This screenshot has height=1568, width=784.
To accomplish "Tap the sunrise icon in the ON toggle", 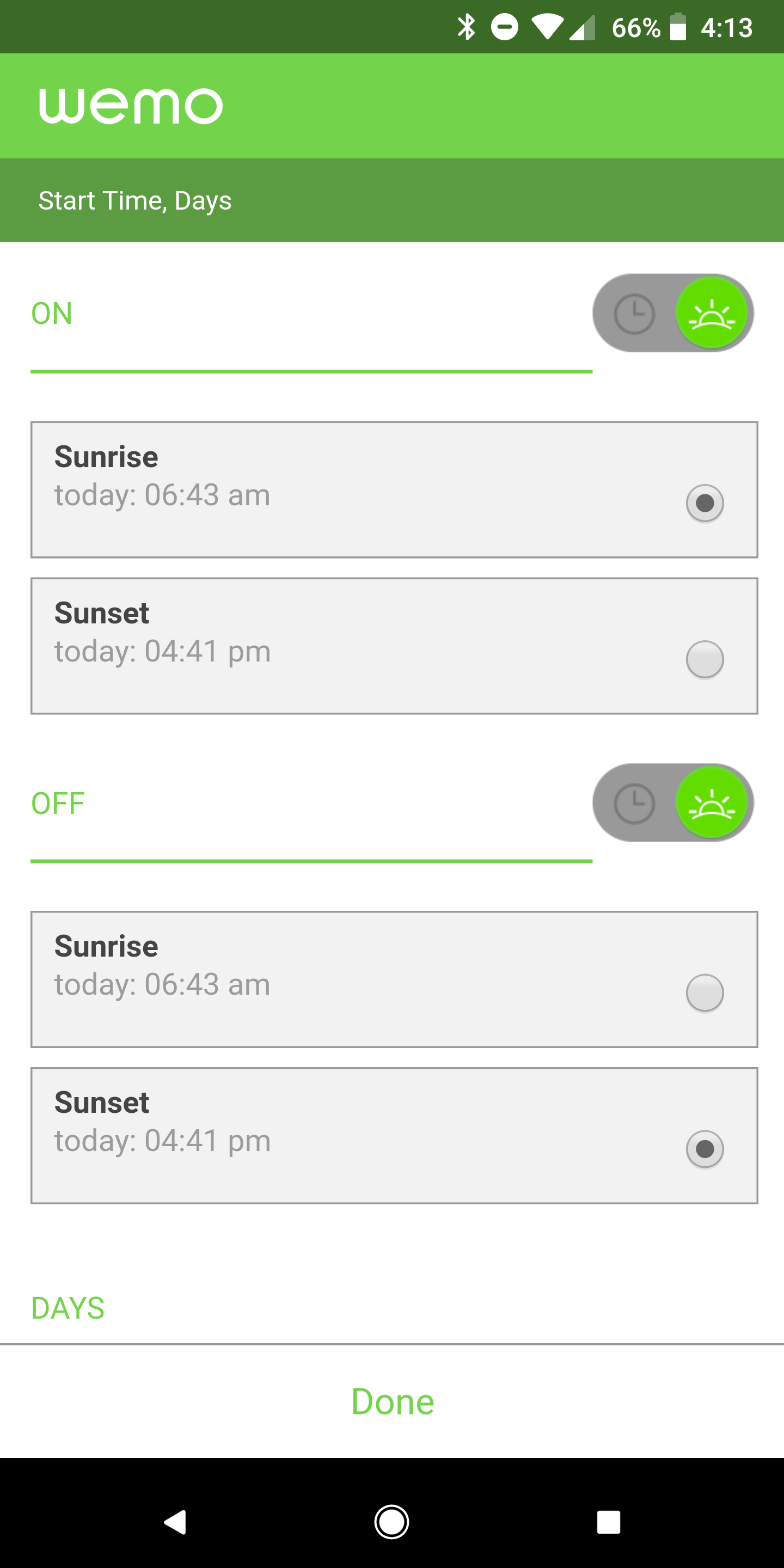I will tap(711, 314).
